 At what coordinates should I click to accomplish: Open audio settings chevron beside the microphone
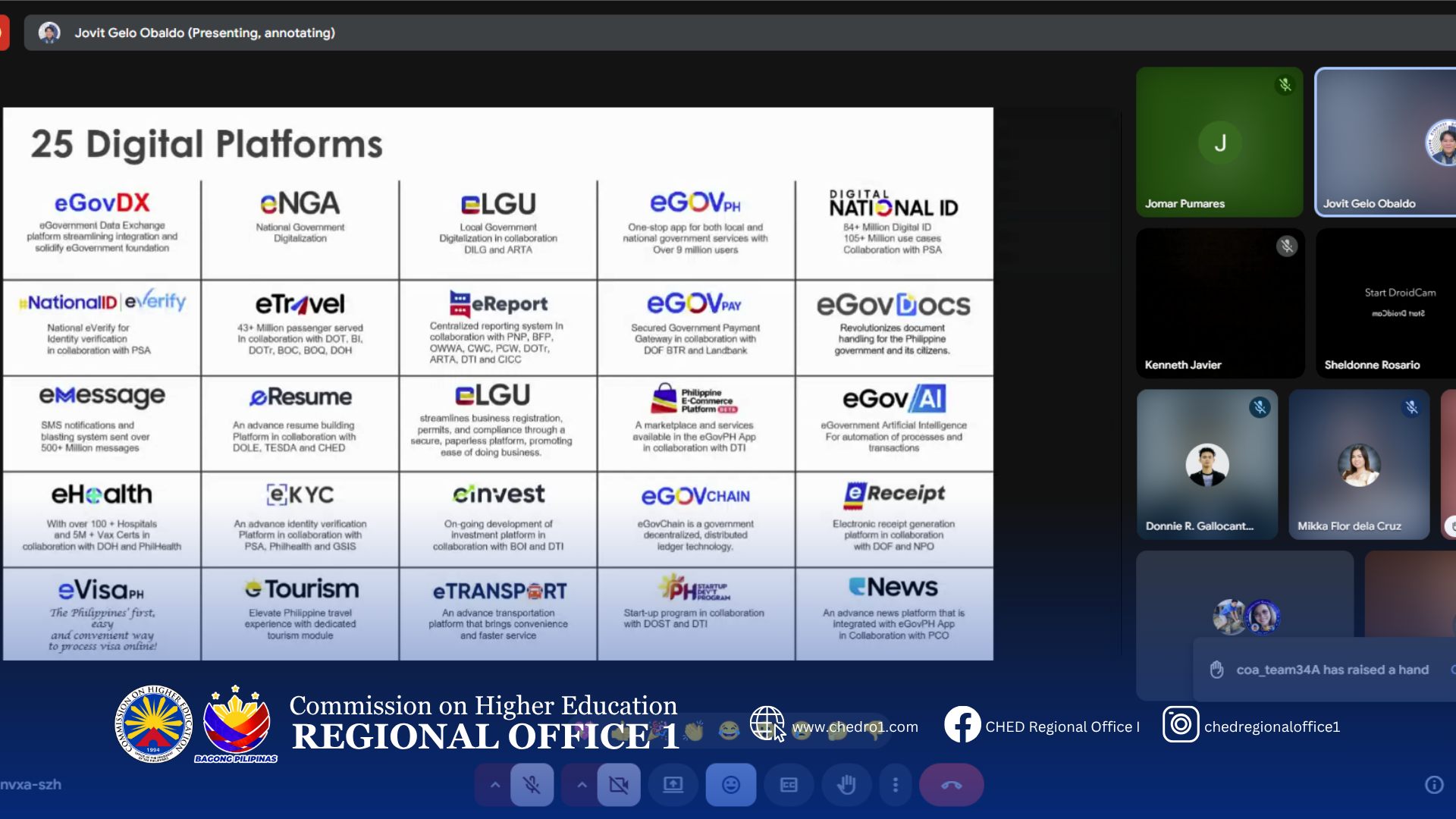click(494, 785)
